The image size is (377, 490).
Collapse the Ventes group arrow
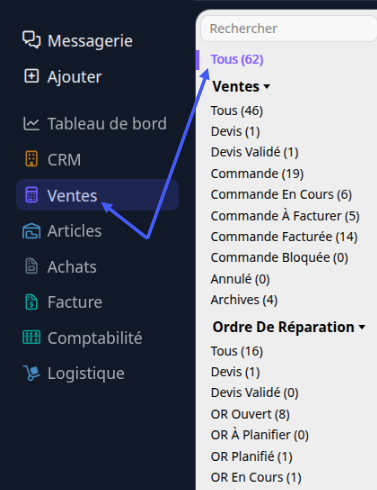[x=266, y=87]
